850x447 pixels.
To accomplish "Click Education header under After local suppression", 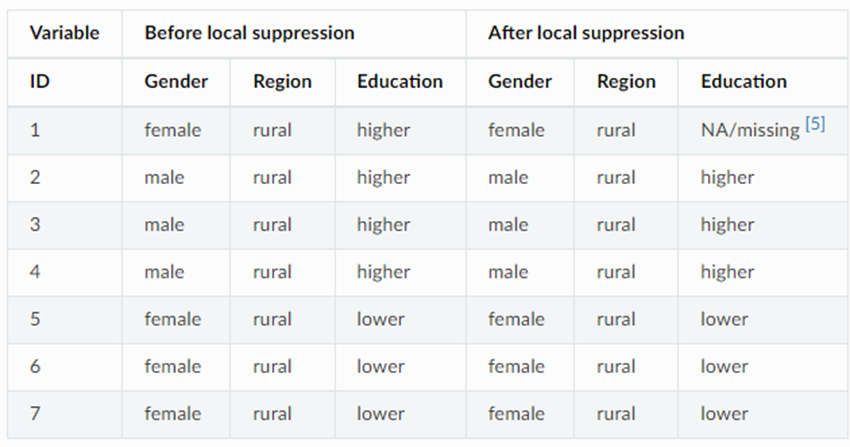I will click(x=743, y=82).
